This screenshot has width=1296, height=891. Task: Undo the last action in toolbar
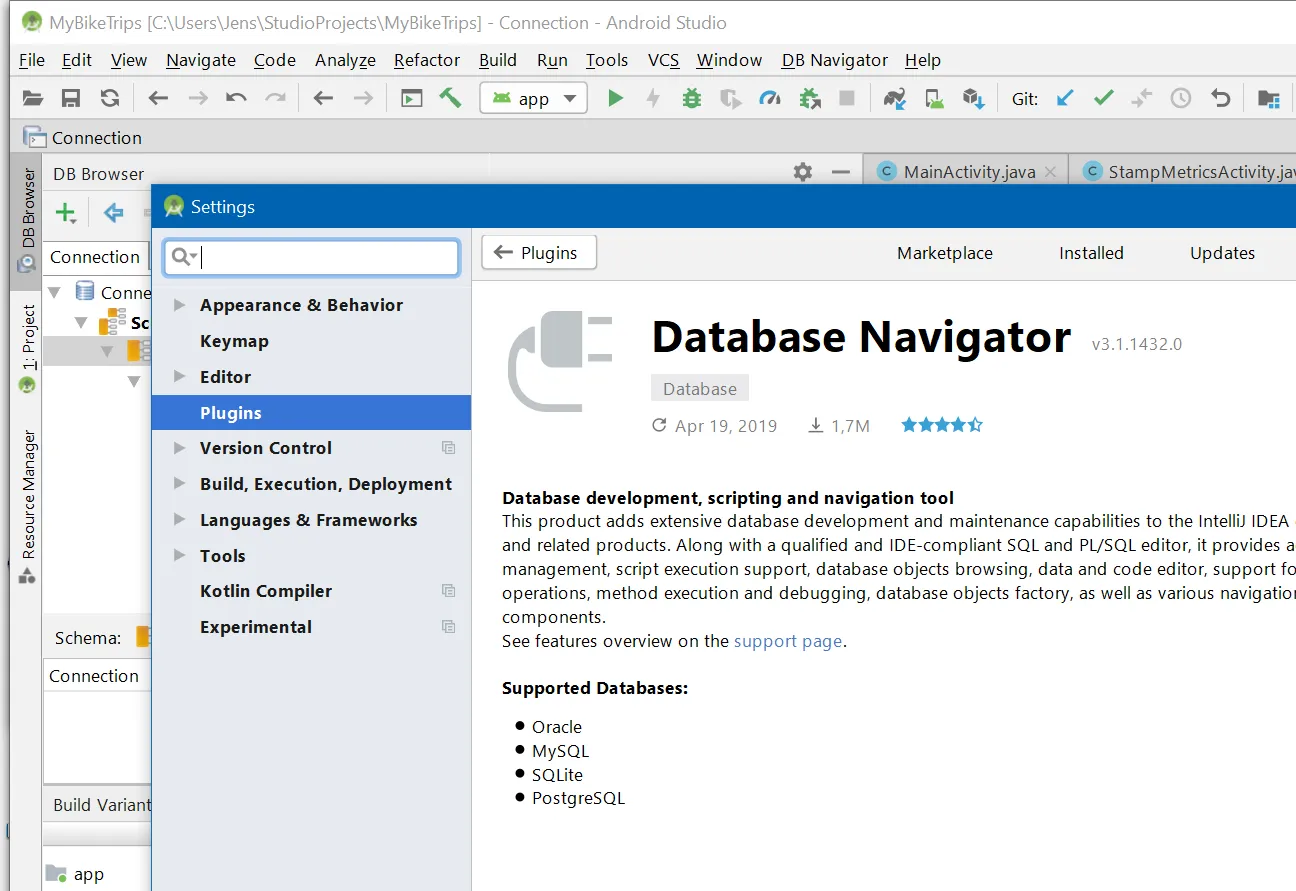236,98
